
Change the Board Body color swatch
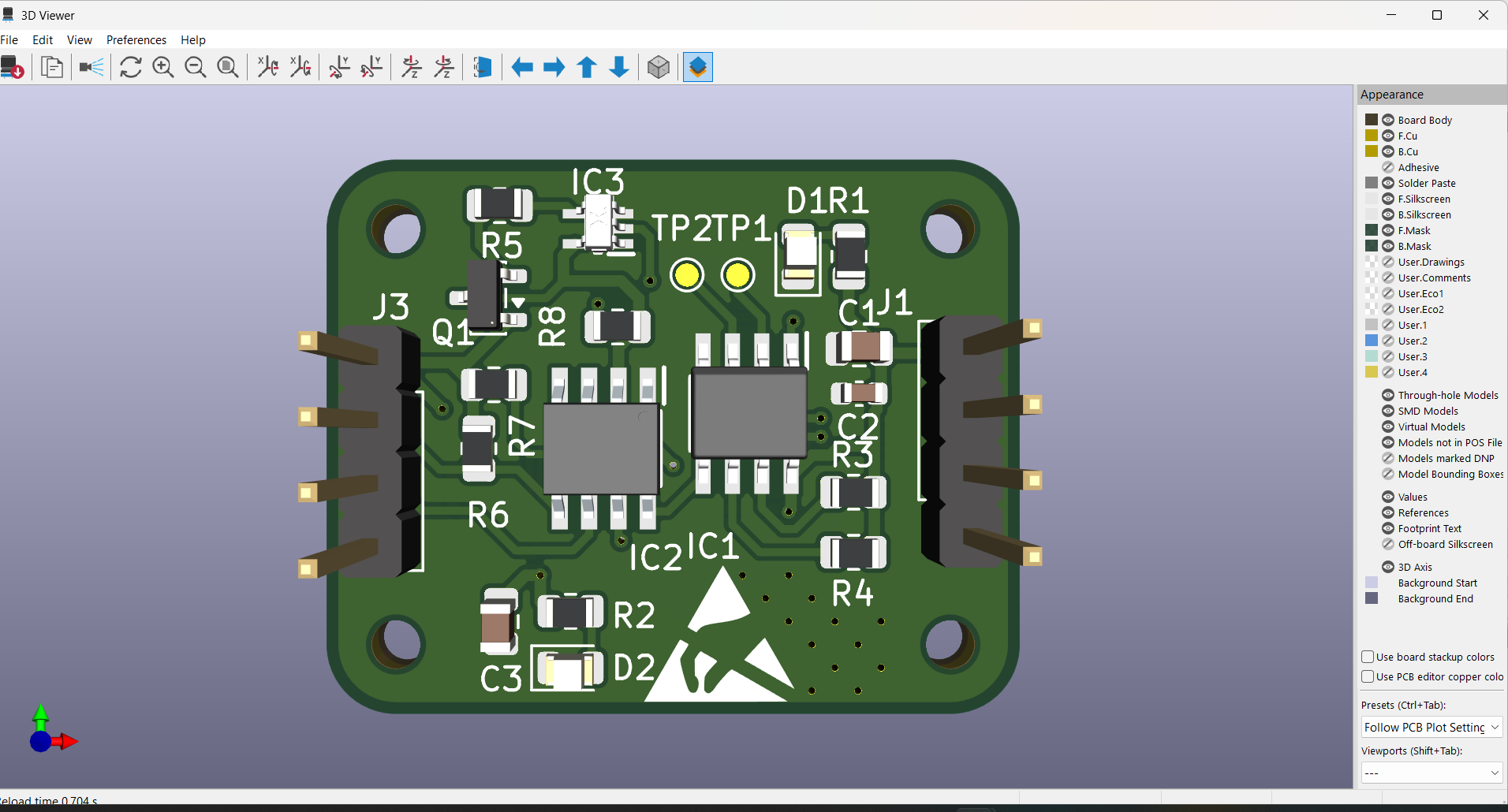coord(1372,120)
